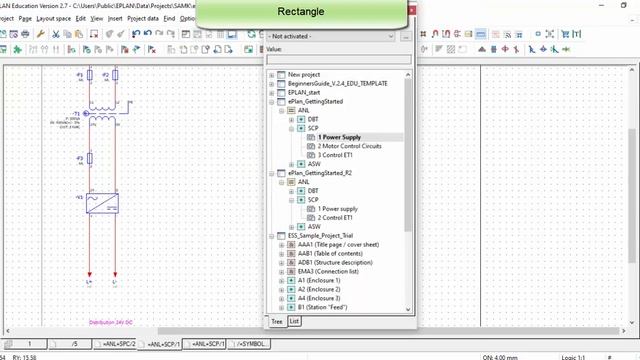Screen dimensions: 640x360
Task: Click the red crosshair connection icon
Action: [x=505, y=50]
